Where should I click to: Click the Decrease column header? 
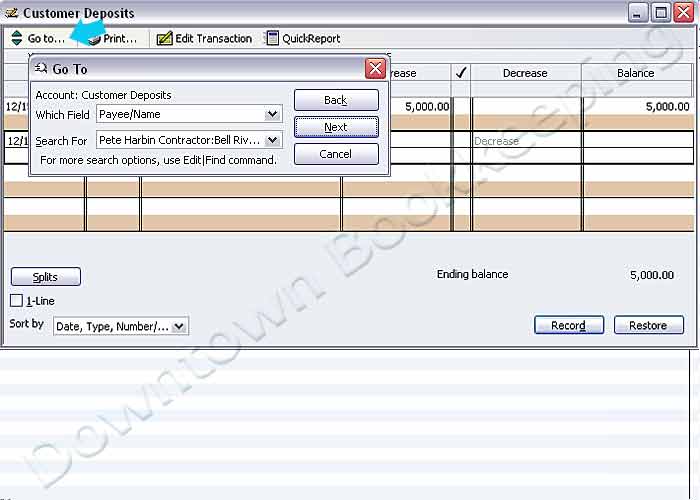(525, 73)
